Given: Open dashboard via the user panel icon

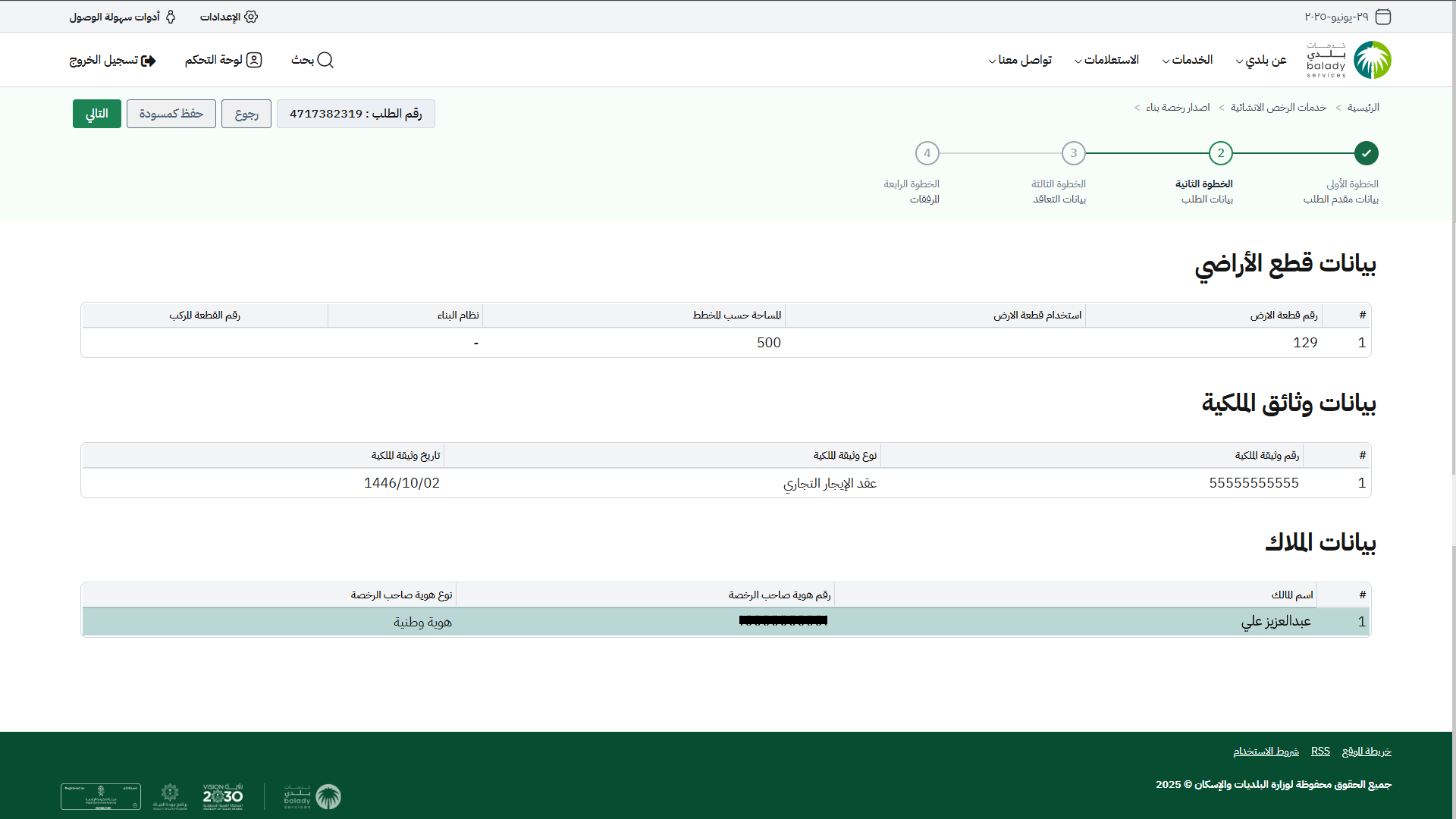Looking at the screenshot, I should 254,60.
